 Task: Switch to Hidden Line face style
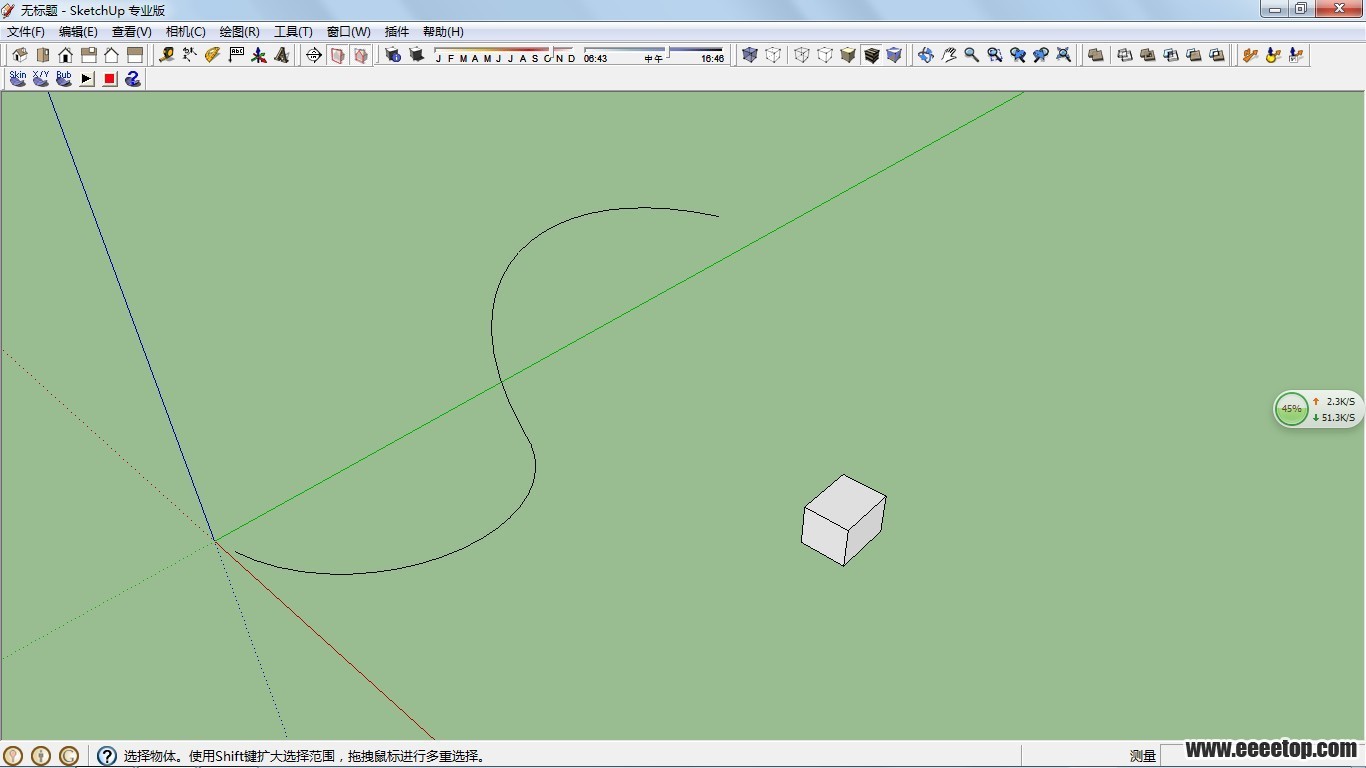825,55
